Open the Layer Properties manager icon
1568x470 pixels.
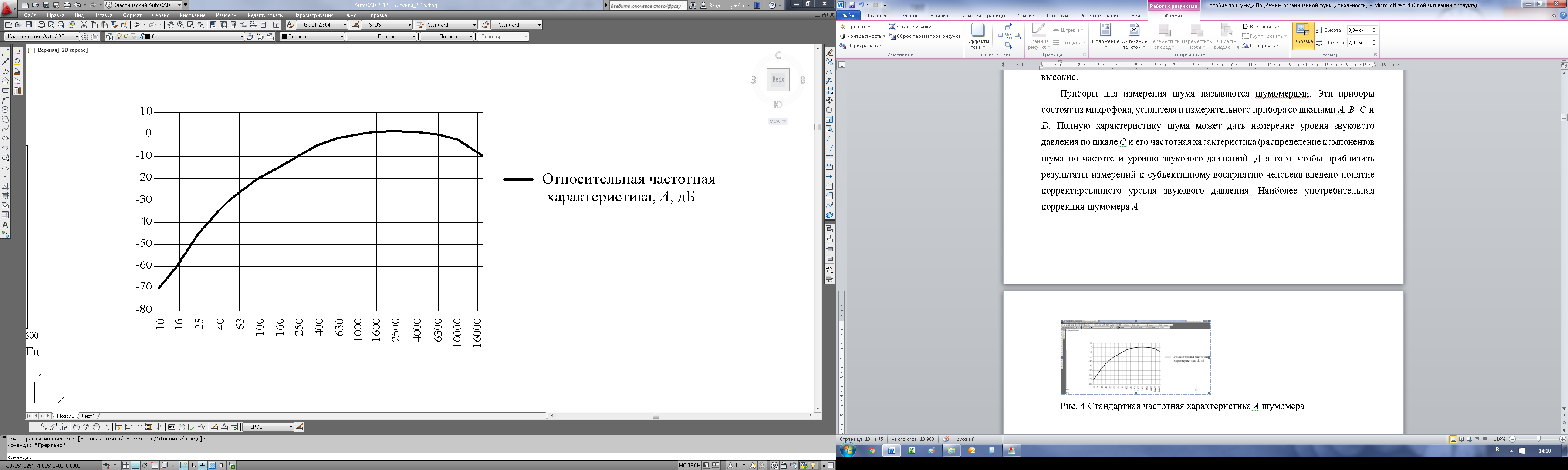pyautogui.click(x=110, y=37)
